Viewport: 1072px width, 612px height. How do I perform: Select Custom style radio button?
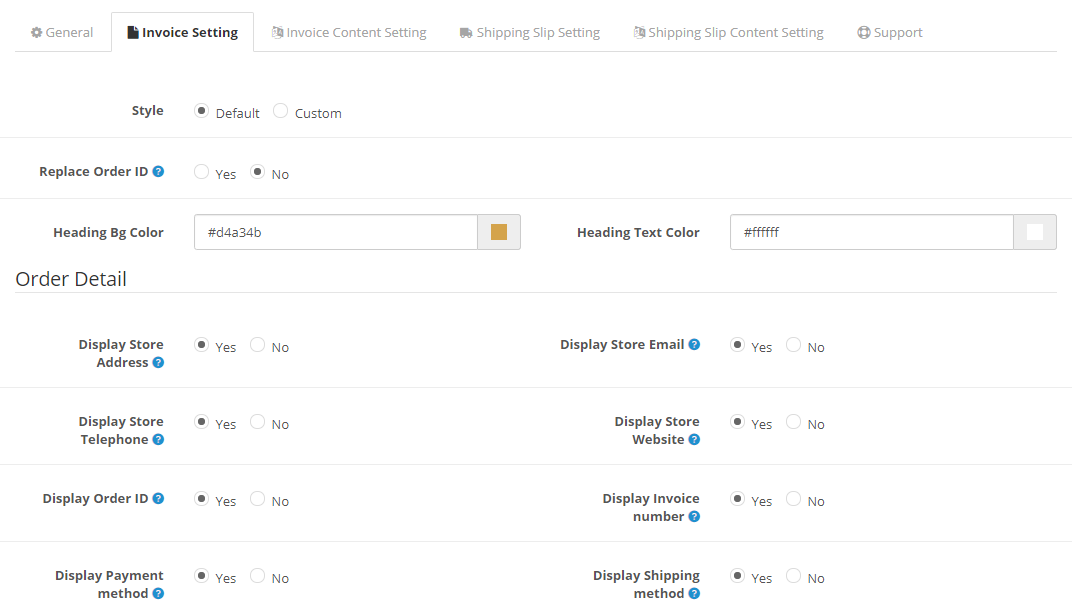click(280, 110)
